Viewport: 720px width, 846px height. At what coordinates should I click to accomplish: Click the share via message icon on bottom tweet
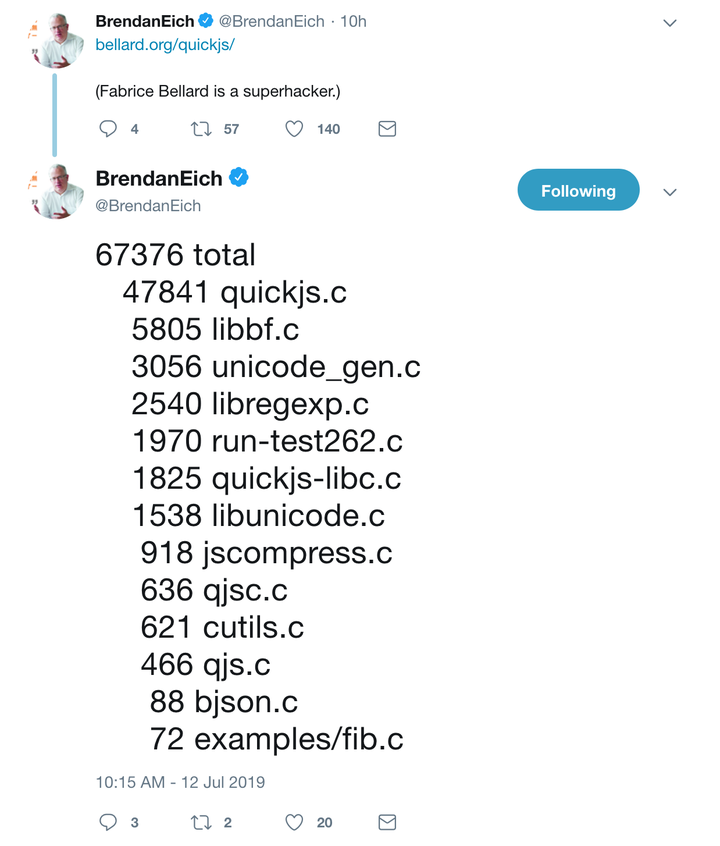[387, 822]
